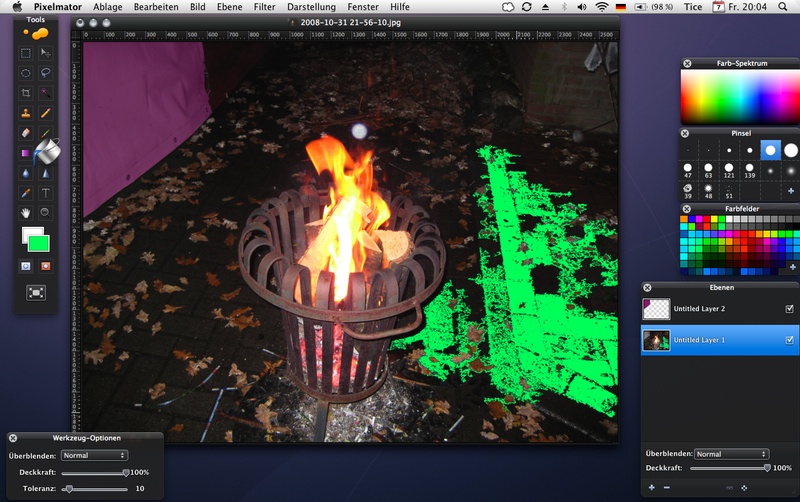Viewport: 800px width, 502px height.
Task: Hide Untitled Layer 2 via checkbox
Action: (x=789, y=309)
